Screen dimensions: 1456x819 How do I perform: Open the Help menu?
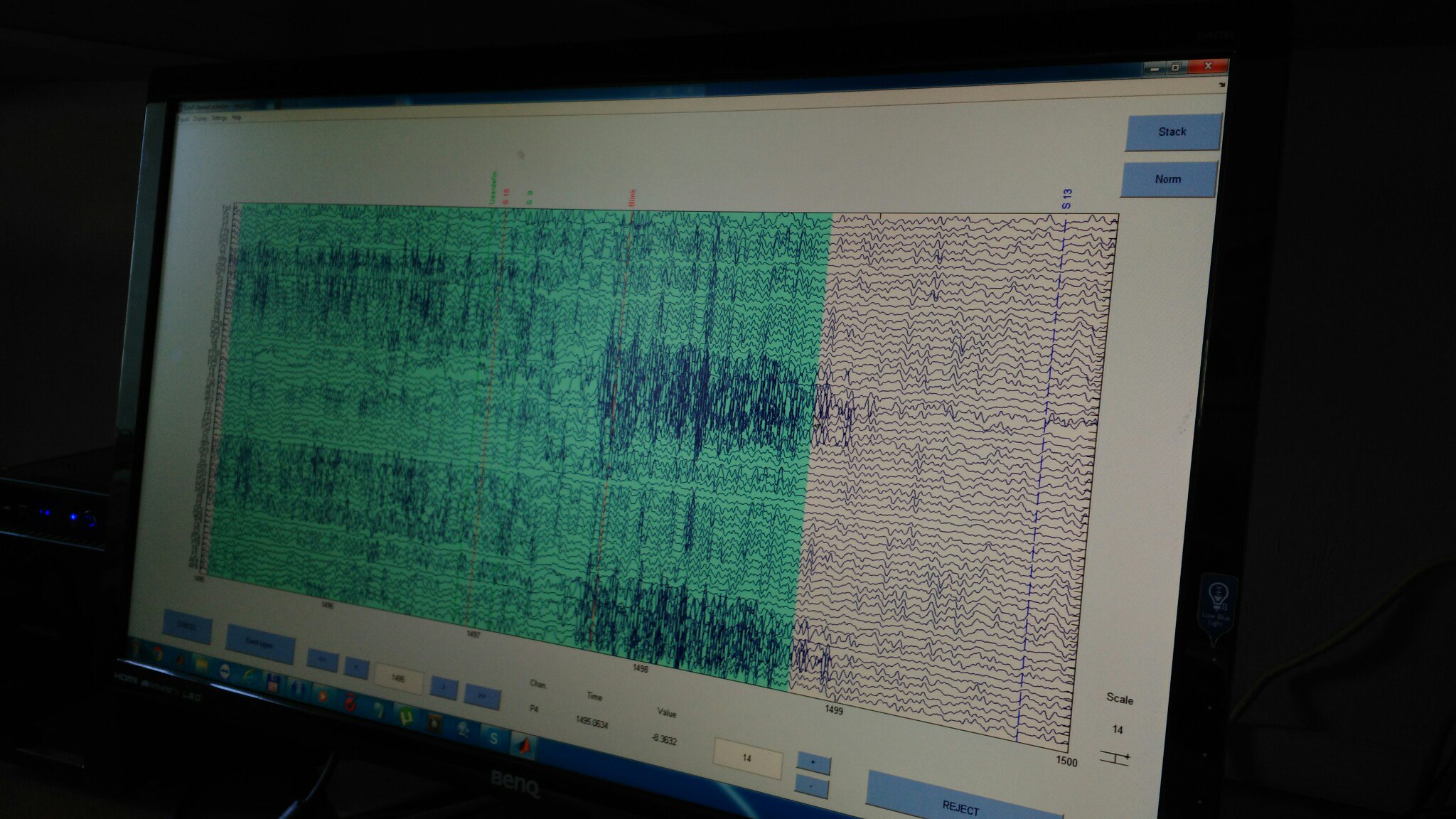pyautogui.click(x=237, y=117)
